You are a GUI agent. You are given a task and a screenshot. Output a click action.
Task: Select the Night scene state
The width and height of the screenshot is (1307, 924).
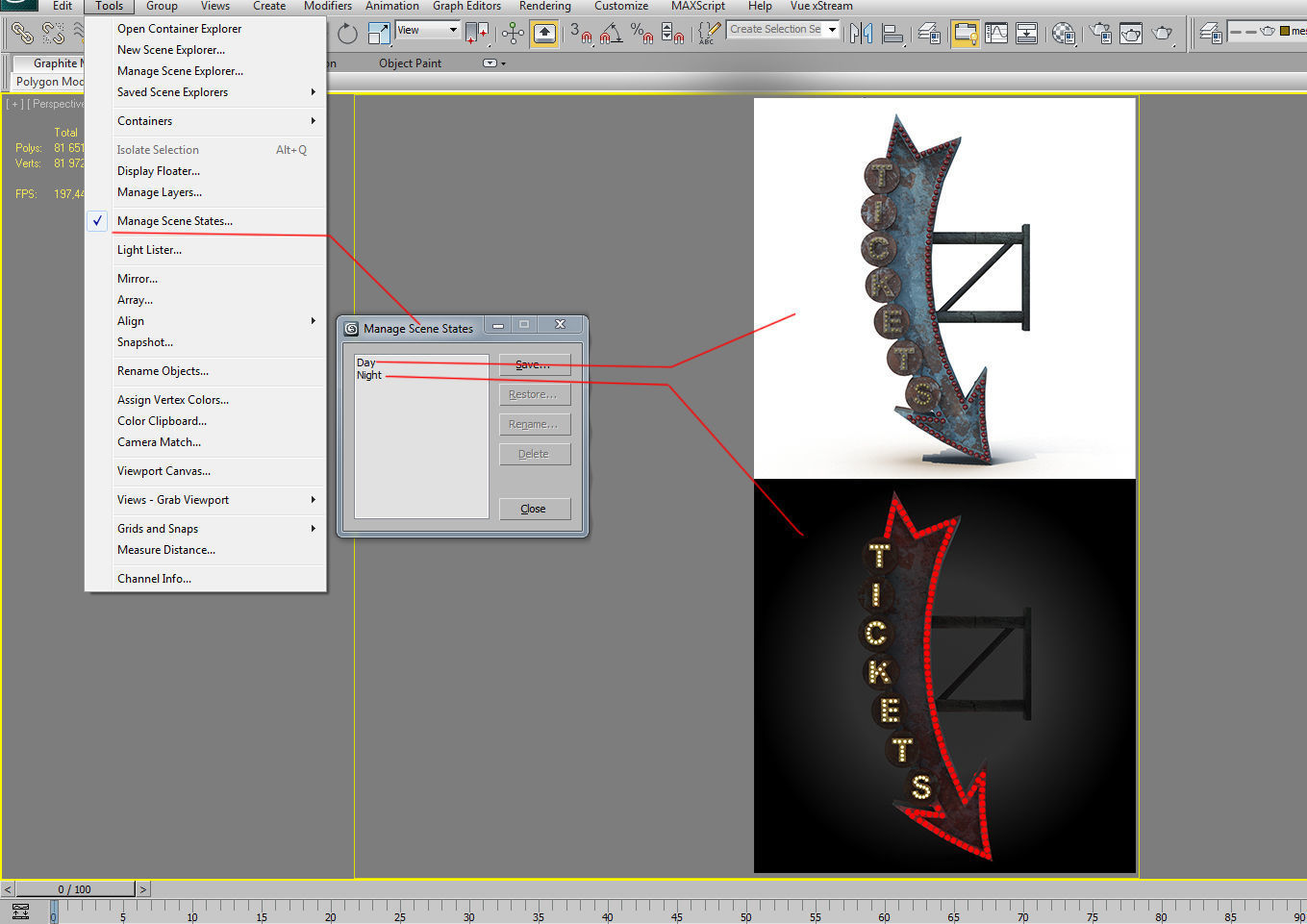[369, 375]
